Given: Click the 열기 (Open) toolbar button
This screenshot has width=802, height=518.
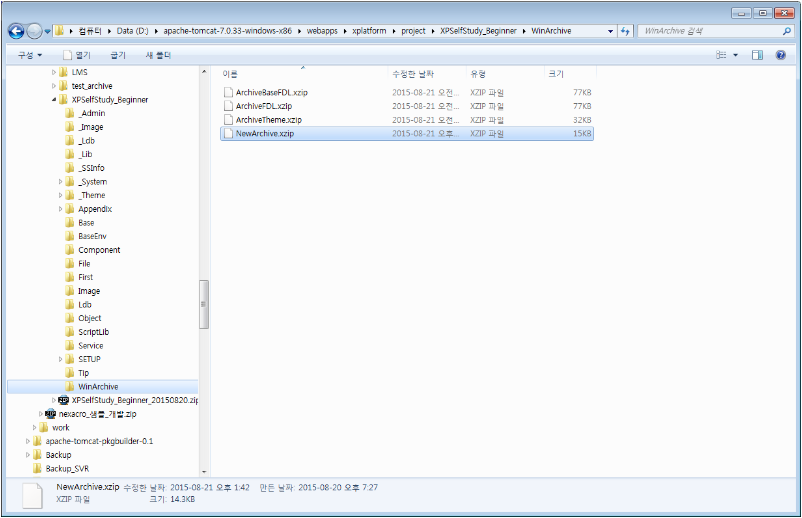Looking at the screenshot, I should (x=76, y=55).
